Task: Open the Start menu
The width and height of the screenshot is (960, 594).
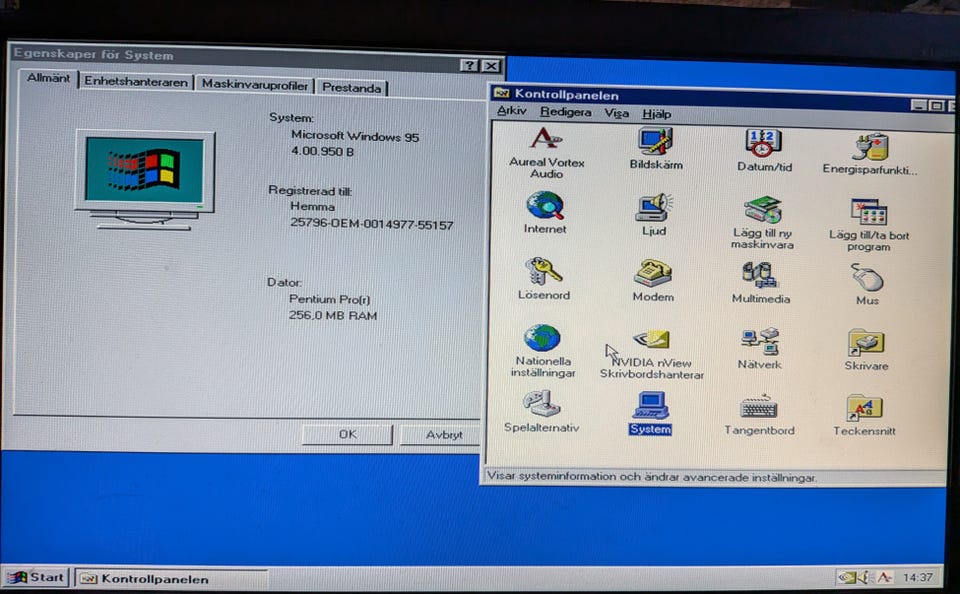Action: click(36, 577)
